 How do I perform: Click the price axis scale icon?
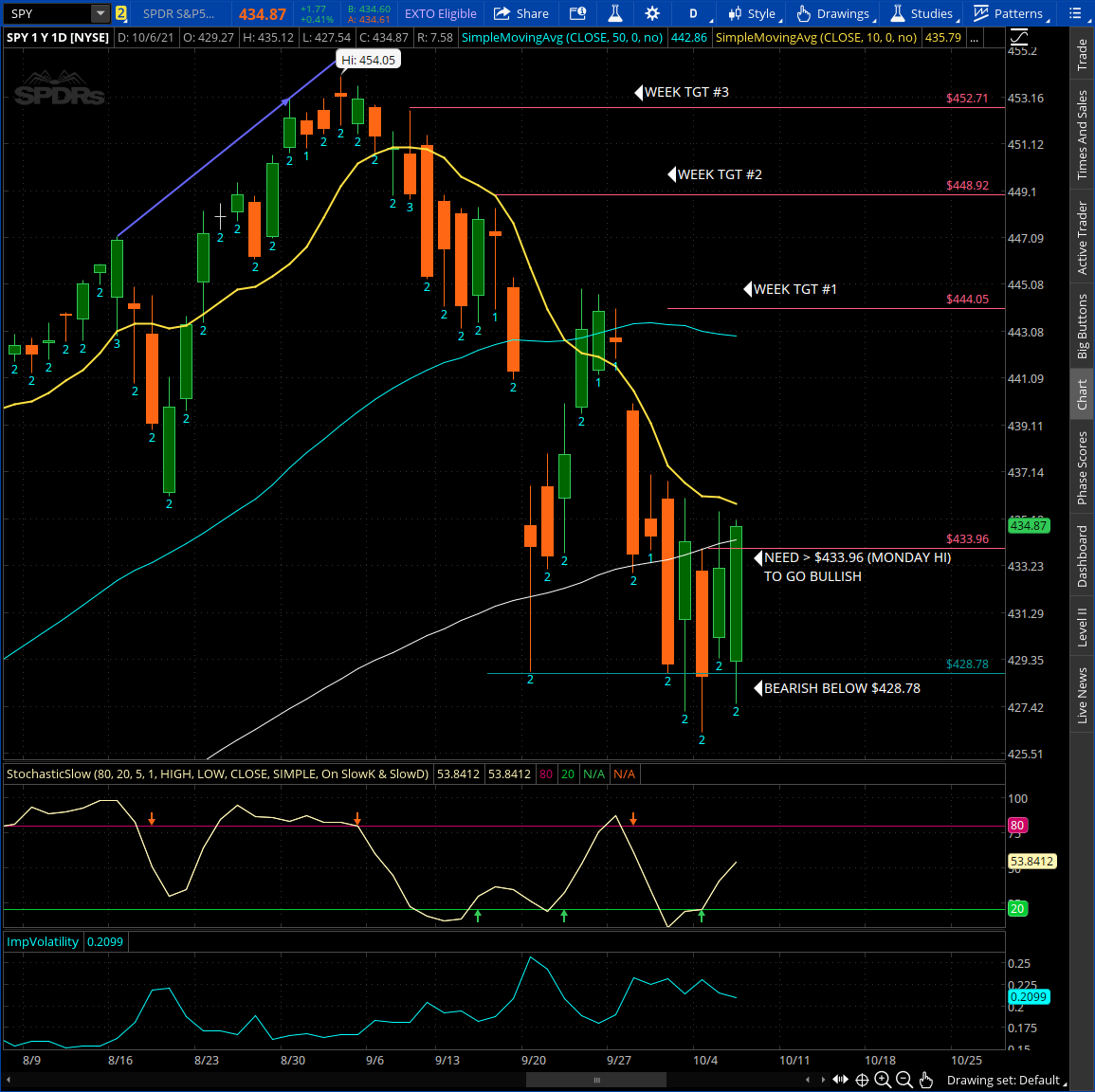pos(1019,38)
